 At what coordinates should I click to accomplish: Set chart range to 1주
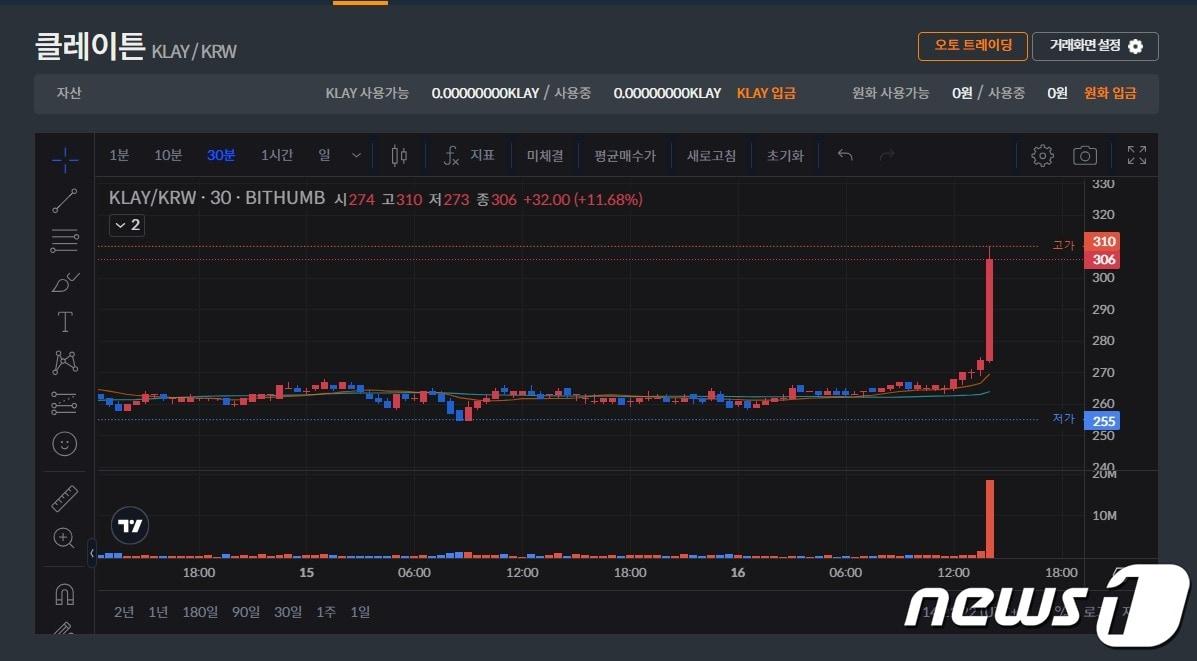(x=326, y=612)
